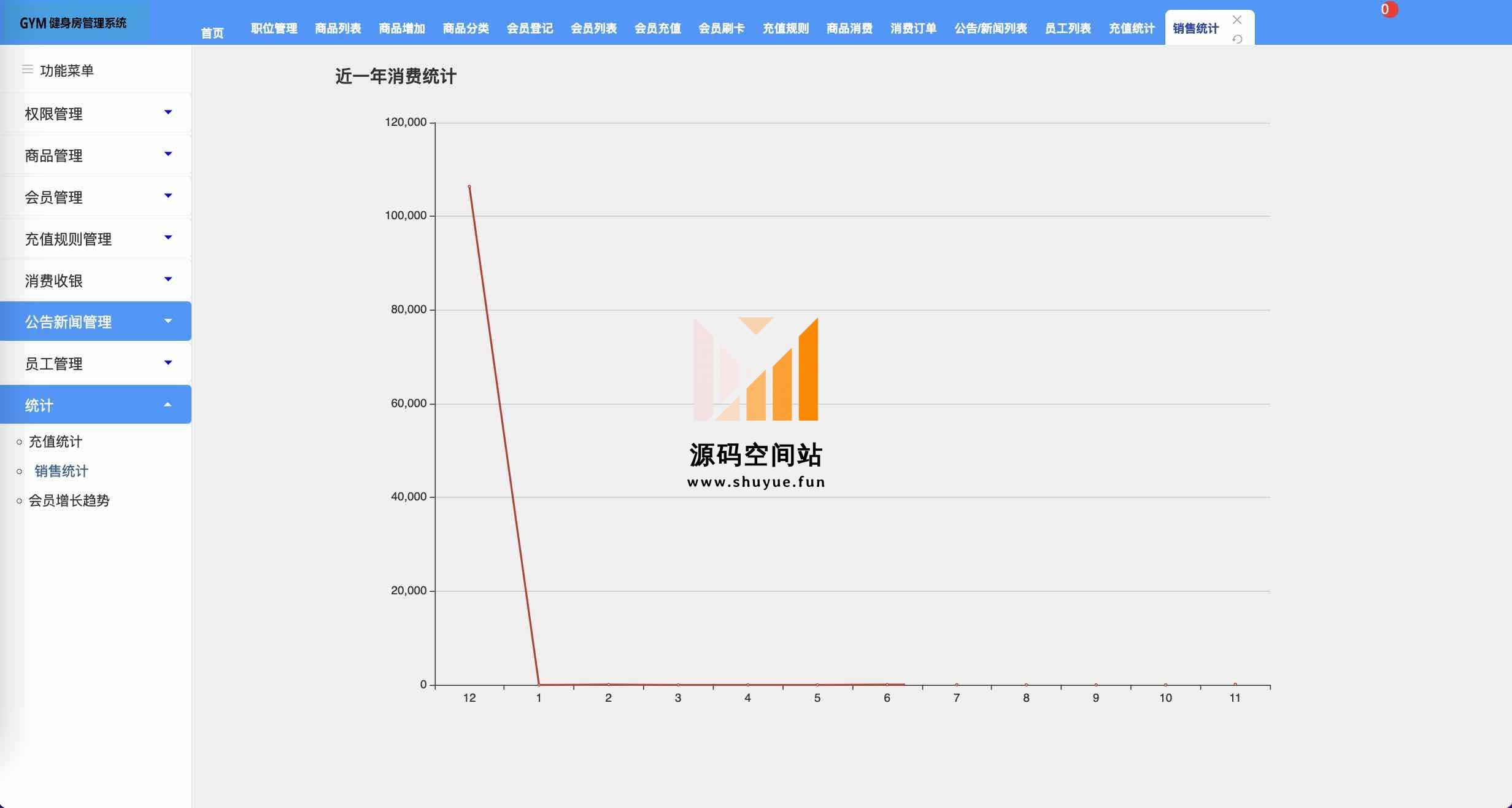Click the 60,000 y-axis label
Image resolution: width=1512 pixels, height=808 pixels.
409,403
